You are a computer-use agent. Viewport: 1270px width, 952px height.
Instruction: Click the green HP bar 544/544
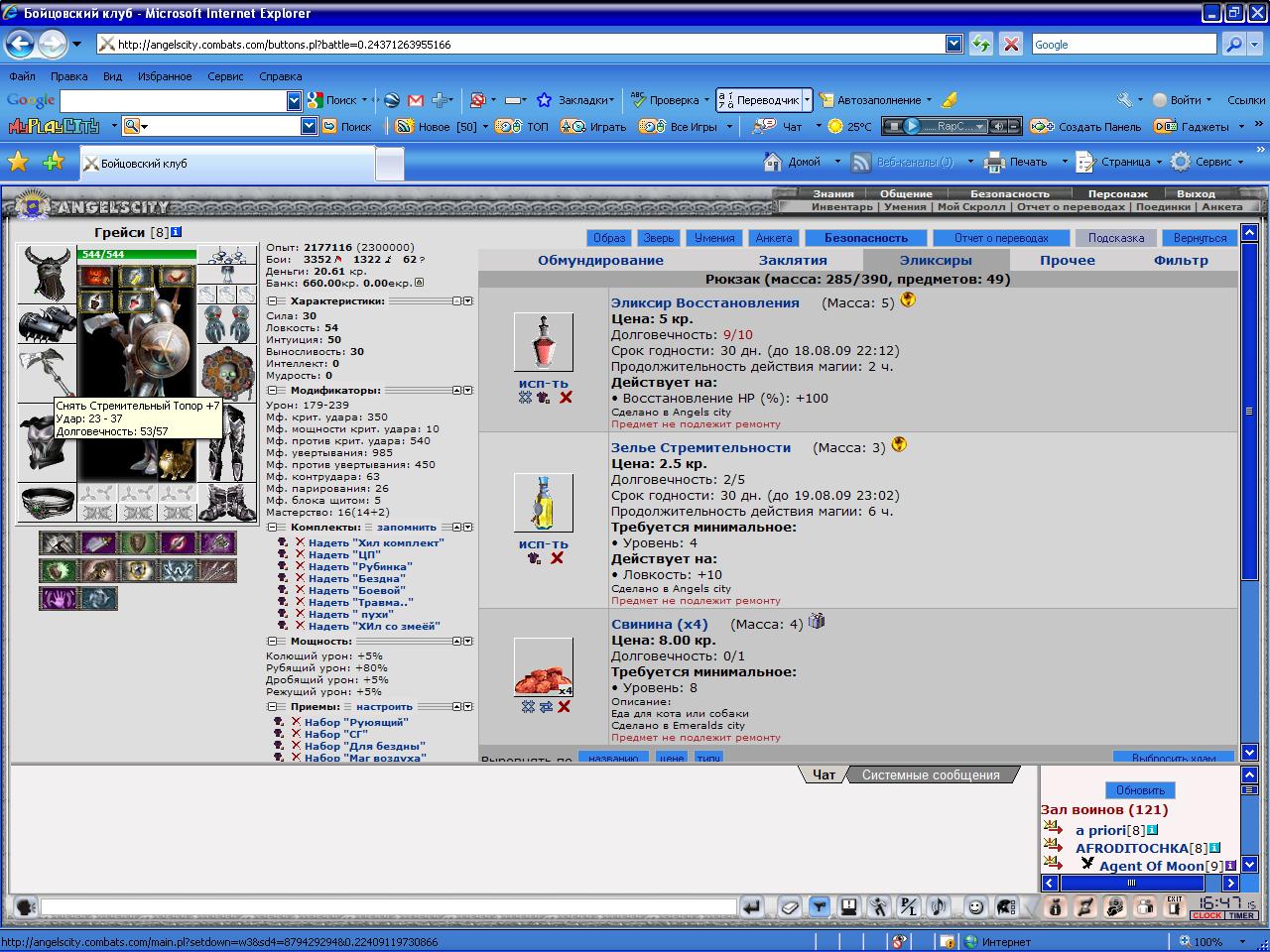137,255
